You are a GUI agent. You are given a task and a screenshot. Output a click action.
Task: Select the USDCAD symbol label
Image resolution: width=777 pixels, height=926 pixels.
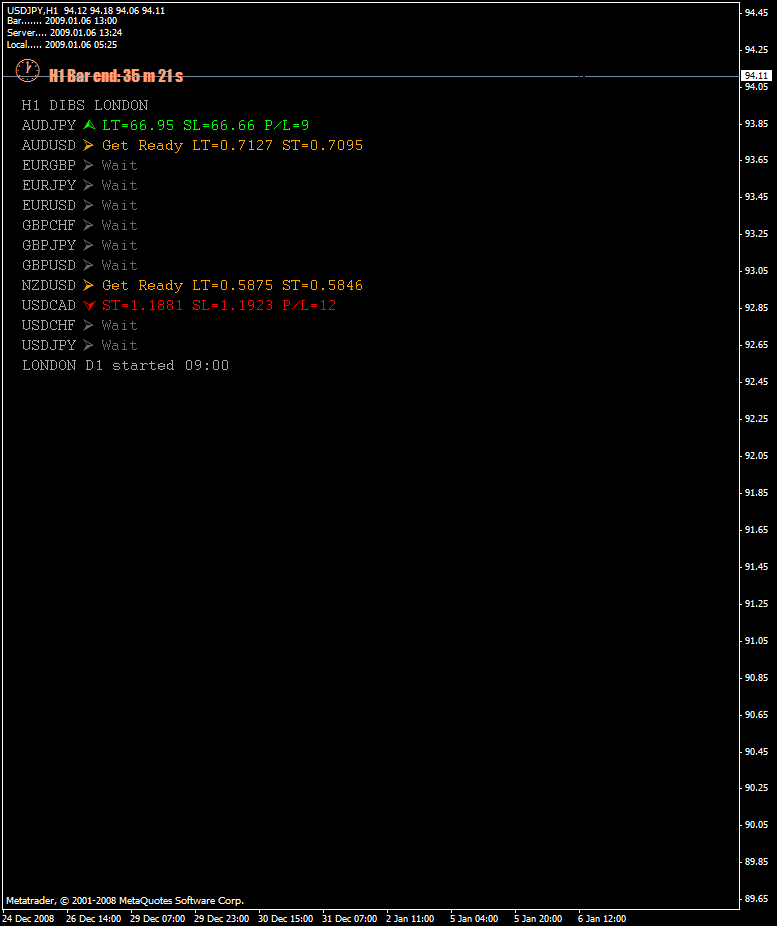pyautogui.click(x=49, y=306)
